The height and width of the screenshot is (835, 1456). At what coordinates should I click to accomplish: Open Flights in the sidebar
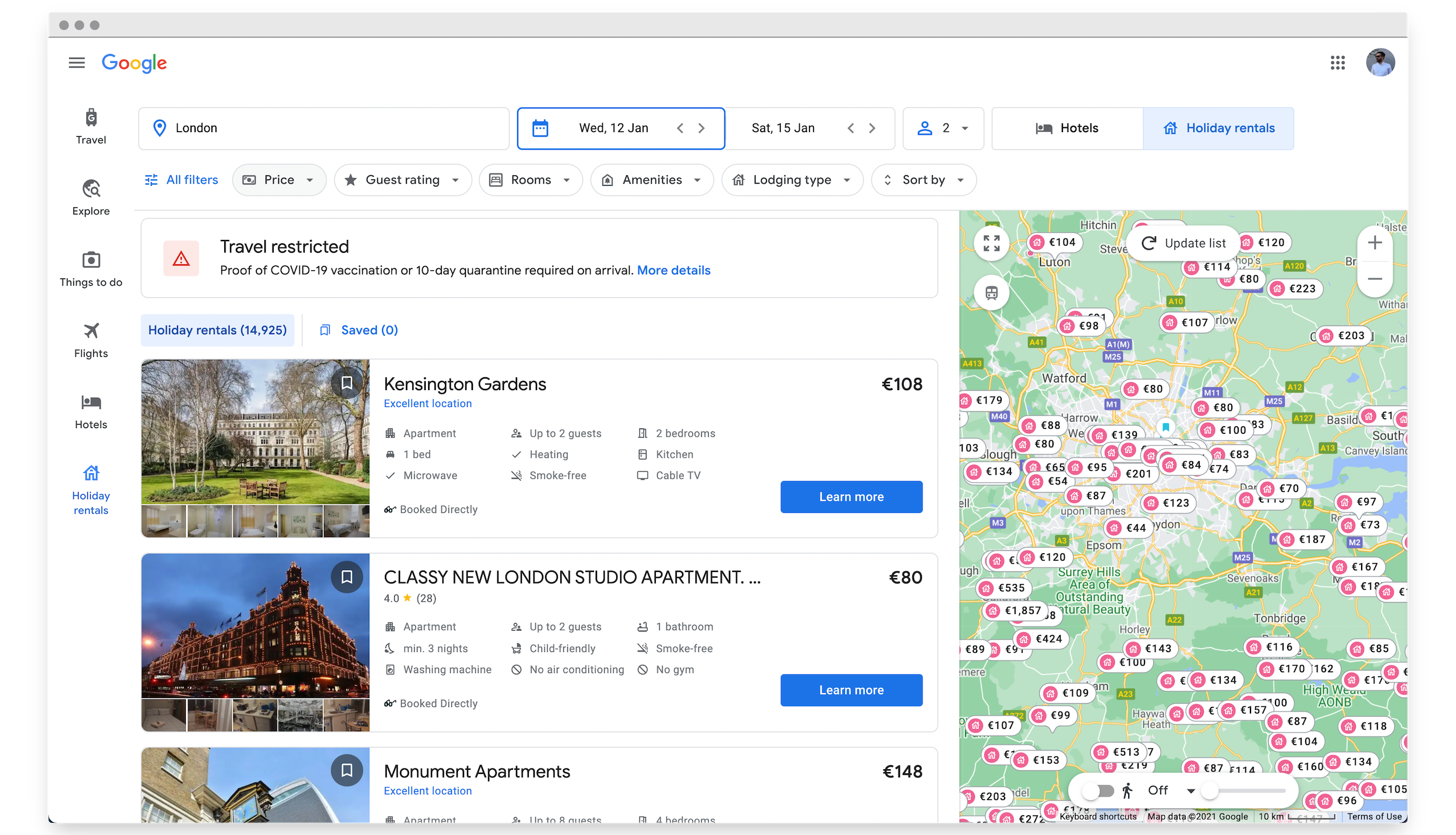tap(91, 340)
